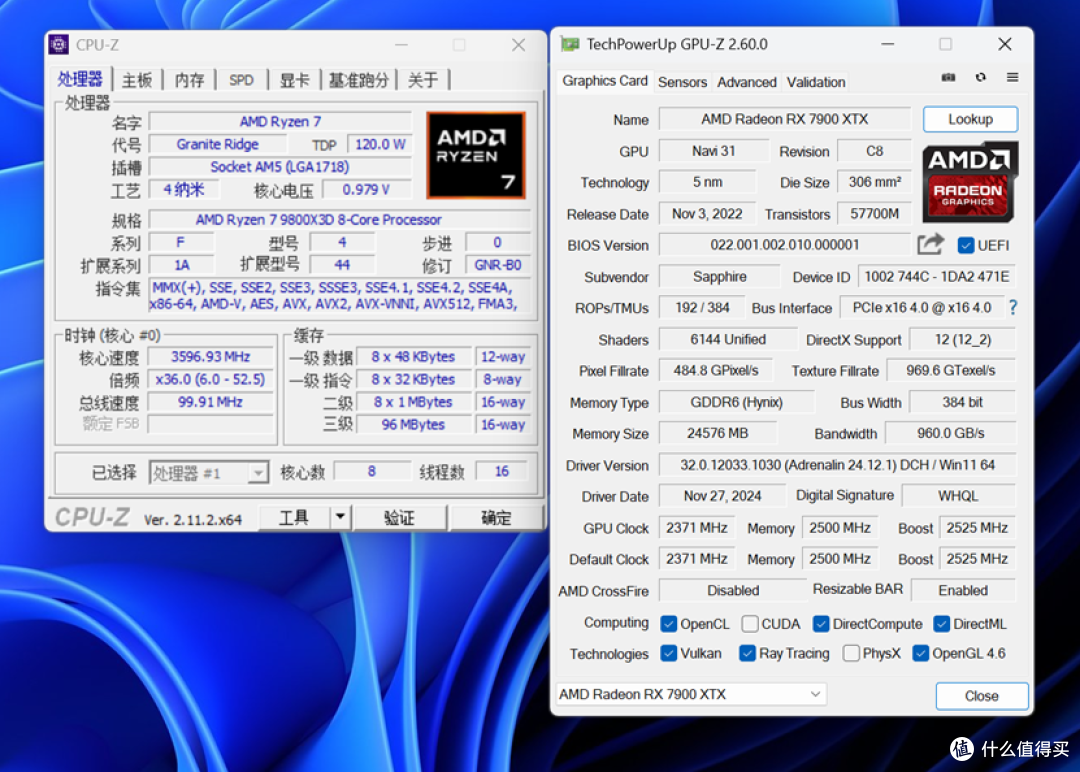Toggle the PhysX checkbox
The height and width of the screenshot is (772, 1080).
[x=851, y=654]
